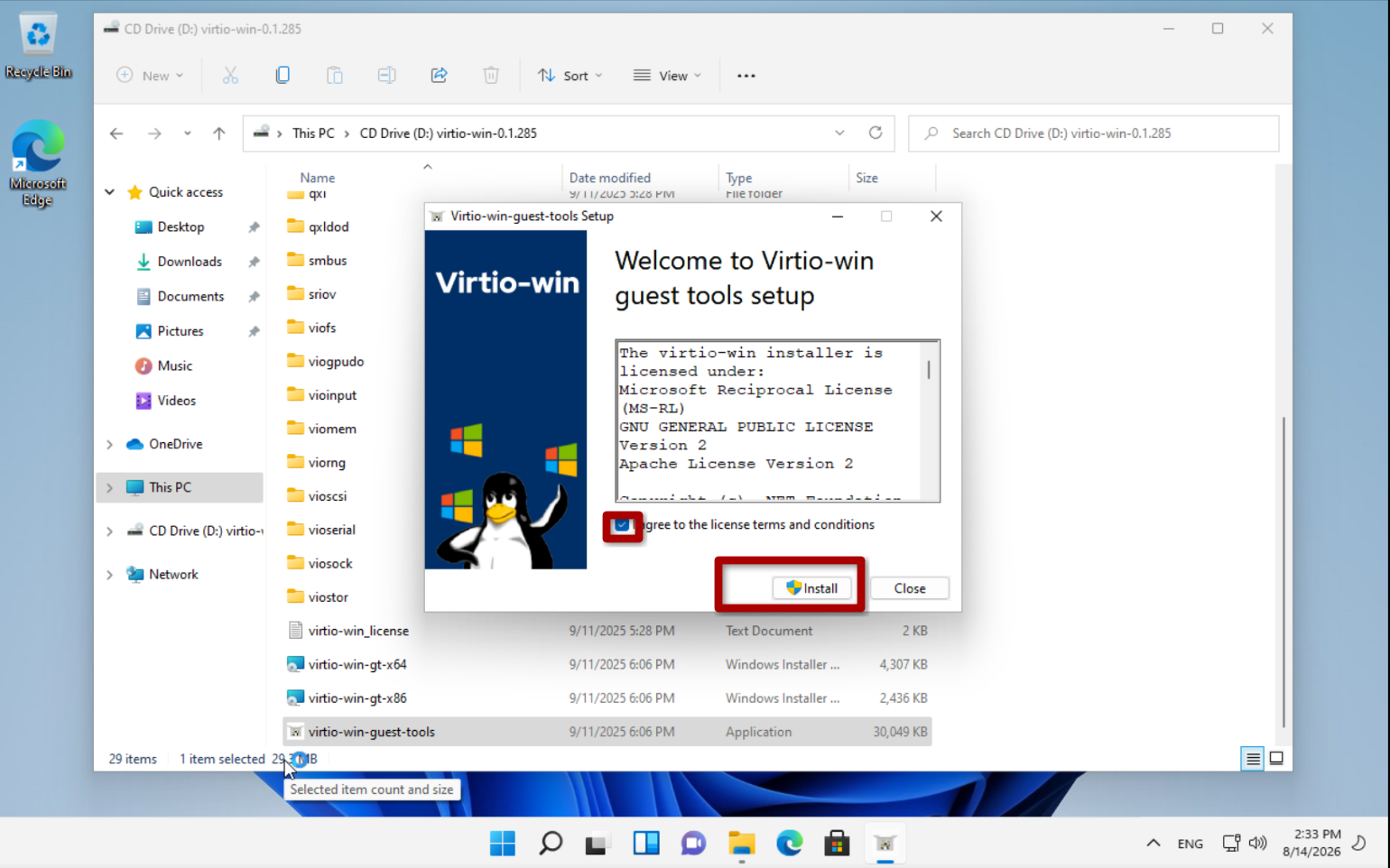Click the Rename icon in Explorer toolbar
Screen dimensions: 1390x868
pos(386,76)
